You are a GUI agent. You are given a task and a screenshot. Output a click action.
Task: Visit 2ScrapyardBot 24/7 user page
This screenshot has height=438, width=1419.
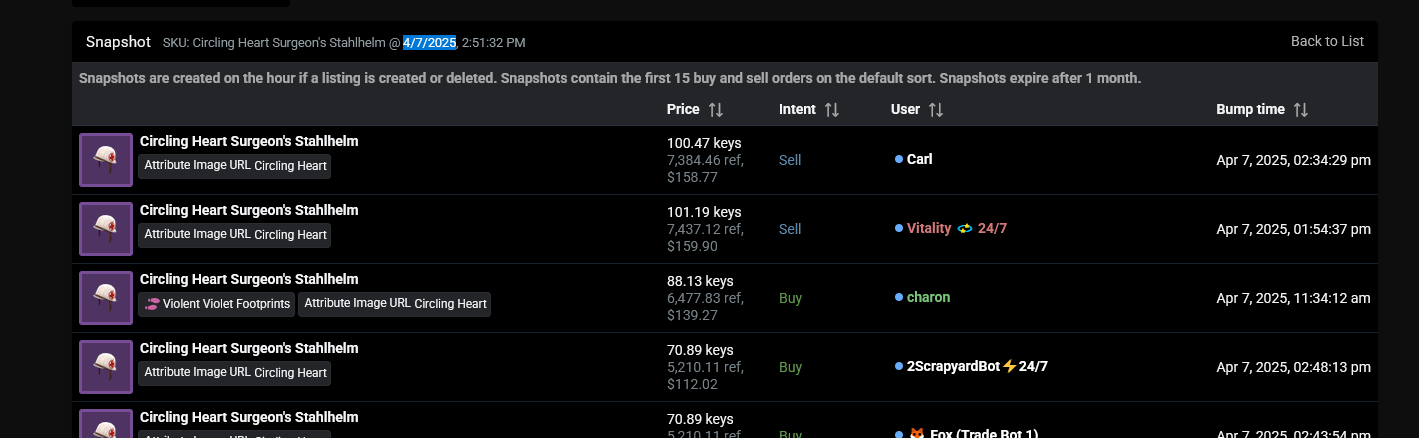pyautogui.click(x=976, y=366)
